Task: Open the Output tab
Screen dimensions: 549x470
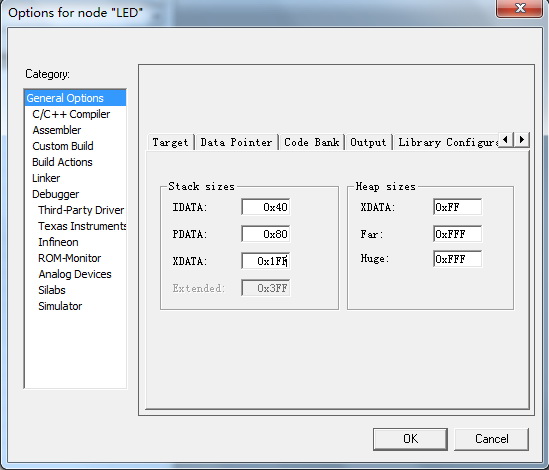Action: (x=368, y=142)
